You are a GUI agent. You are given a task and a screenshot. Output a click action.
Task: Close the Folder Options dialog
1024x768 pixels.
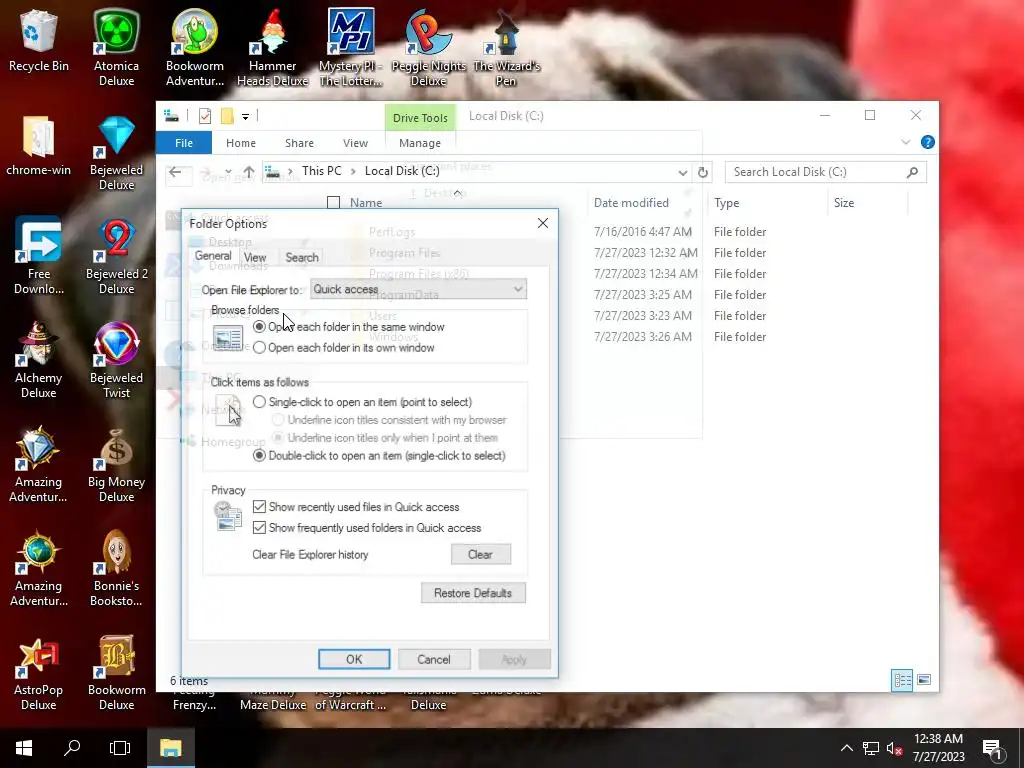pos(543,223)
